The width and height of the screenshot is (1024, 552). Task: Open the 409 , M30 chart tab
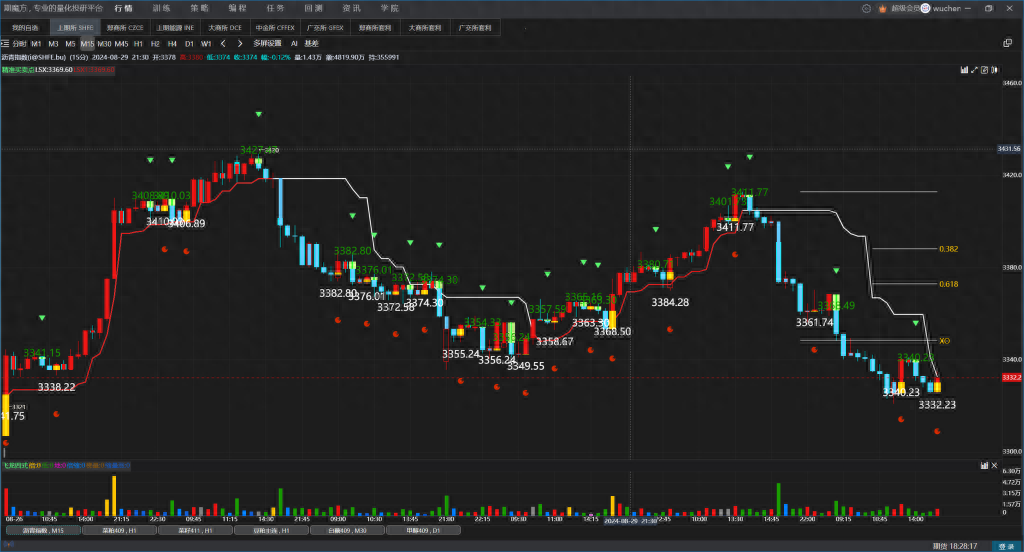(x=347, y=530)
